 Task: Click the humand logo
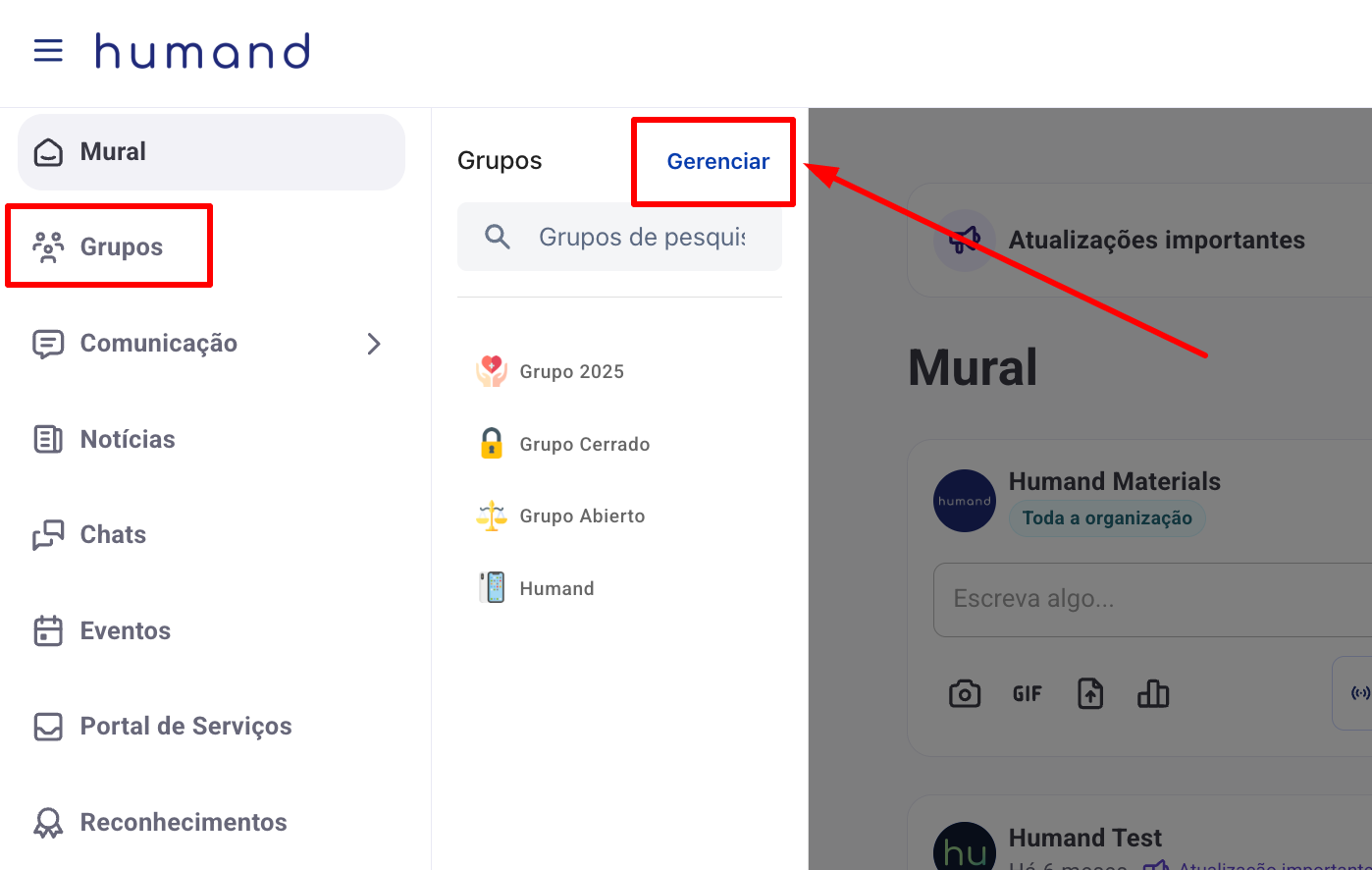[203, 51]
